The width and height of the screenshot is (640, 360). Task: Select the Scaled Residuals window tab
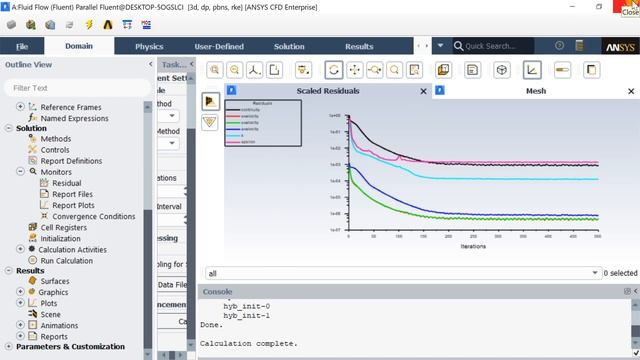point(328,91)
